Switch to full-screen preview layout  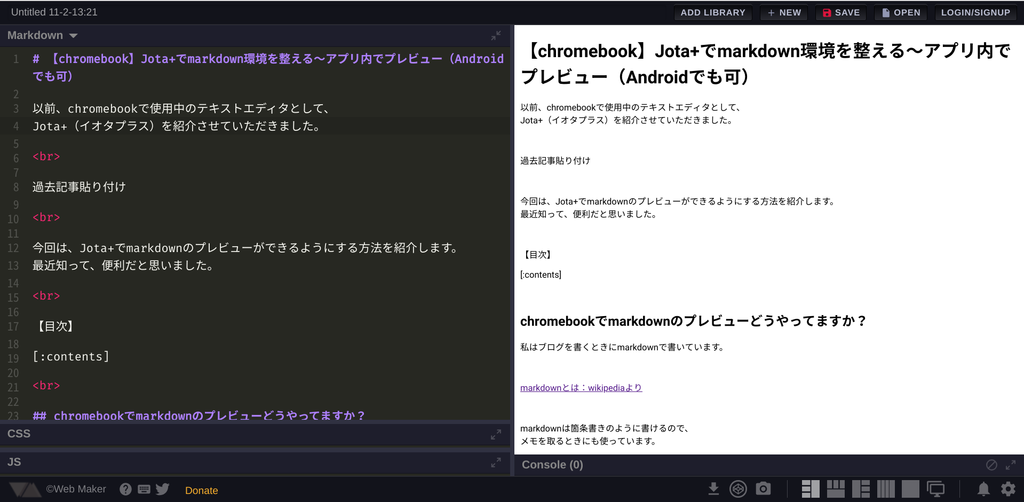(x=910, y=488)
